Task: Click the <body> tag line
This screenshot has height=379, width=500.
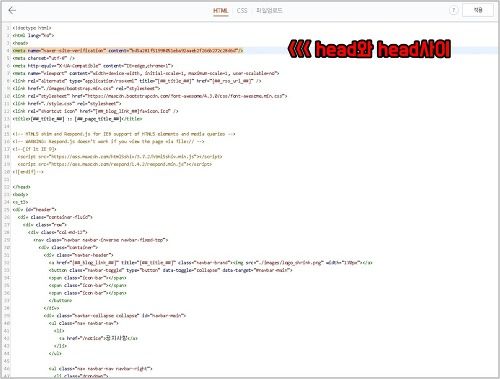Action: click(20, 195)
